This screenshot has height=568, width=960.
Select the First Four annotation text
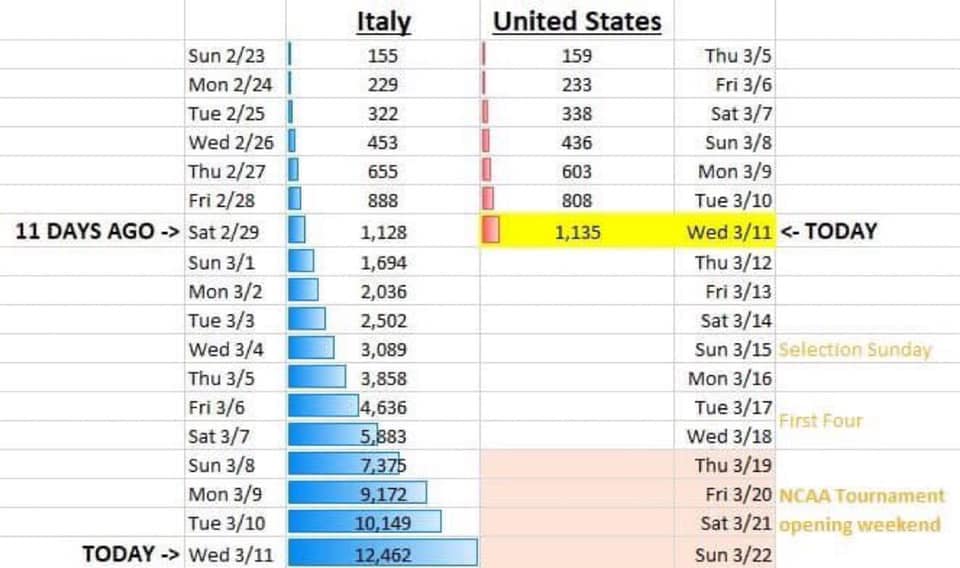coord(820,420)
